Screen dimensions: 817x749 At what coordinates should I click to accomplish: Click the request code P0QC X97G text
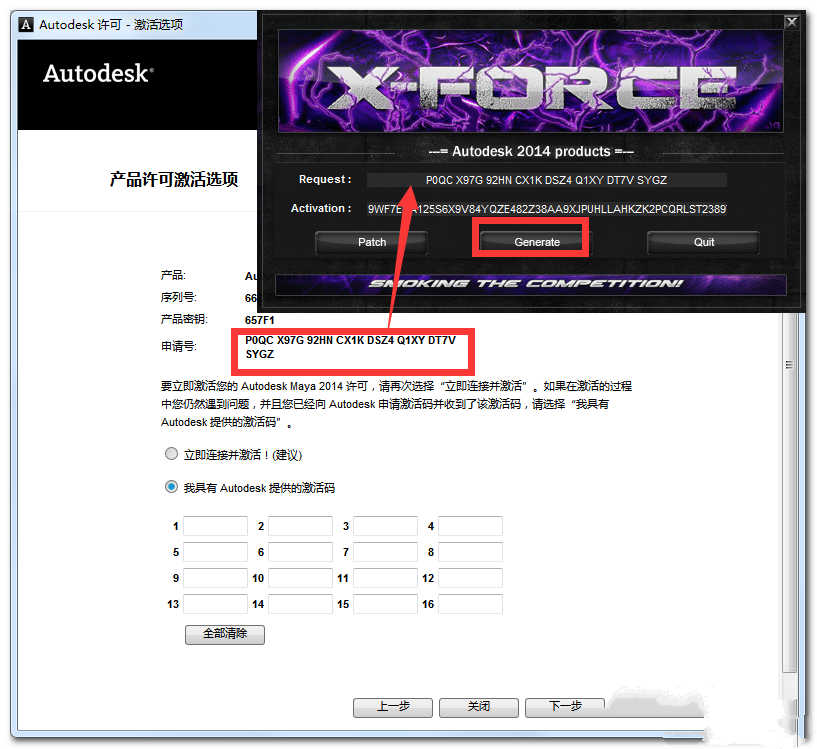coord(350,347)
